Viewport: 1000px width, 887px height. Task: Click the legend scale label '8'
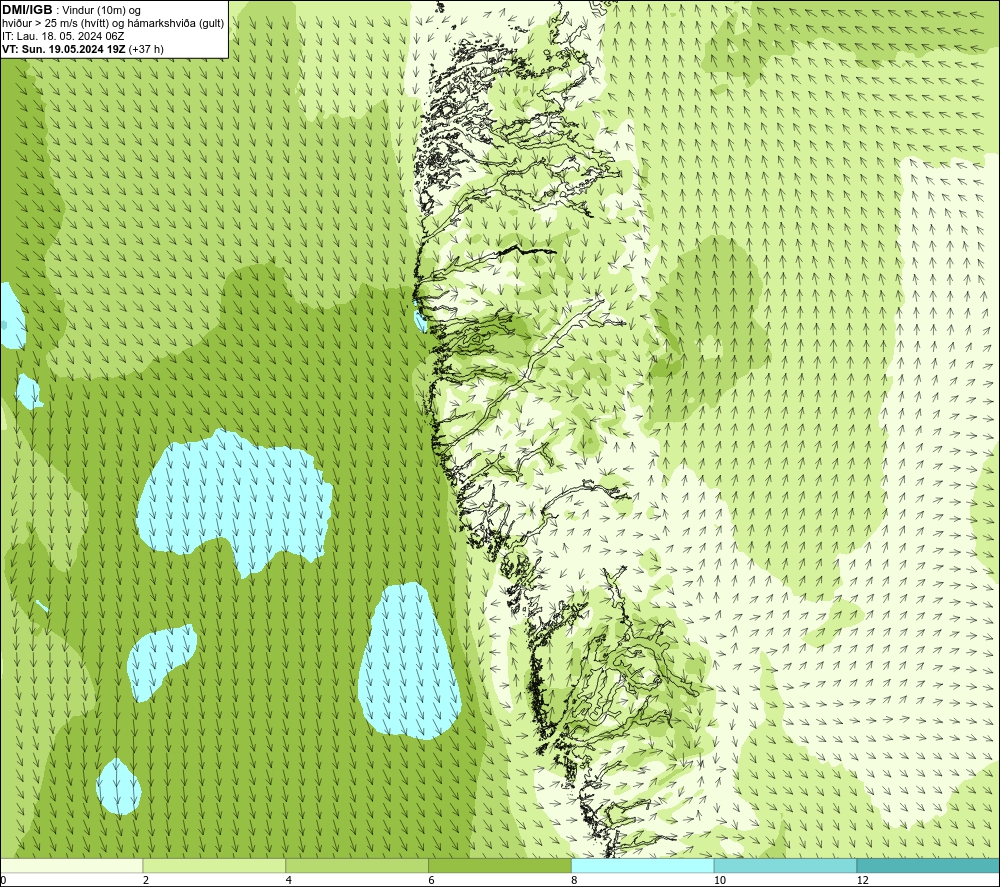click(x=574, y=880)
